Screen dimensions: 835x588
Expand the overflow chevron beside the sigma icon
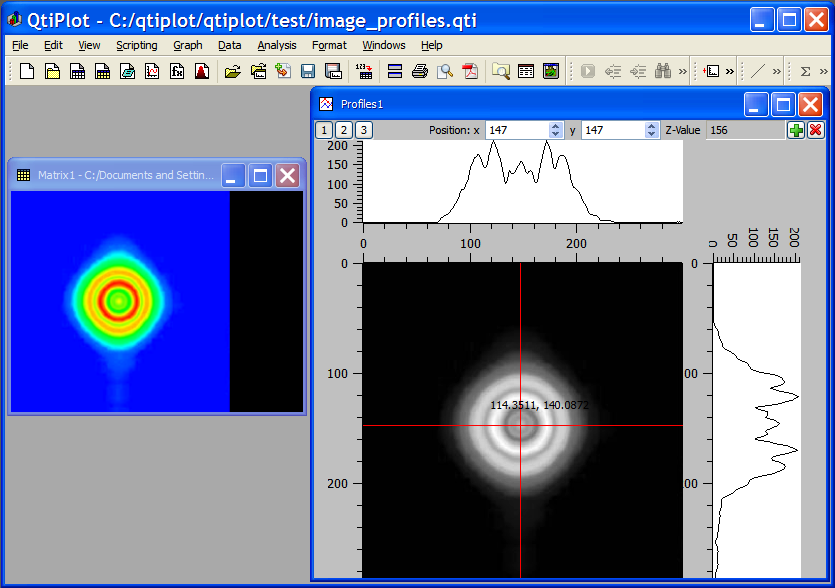coord(824,71)
